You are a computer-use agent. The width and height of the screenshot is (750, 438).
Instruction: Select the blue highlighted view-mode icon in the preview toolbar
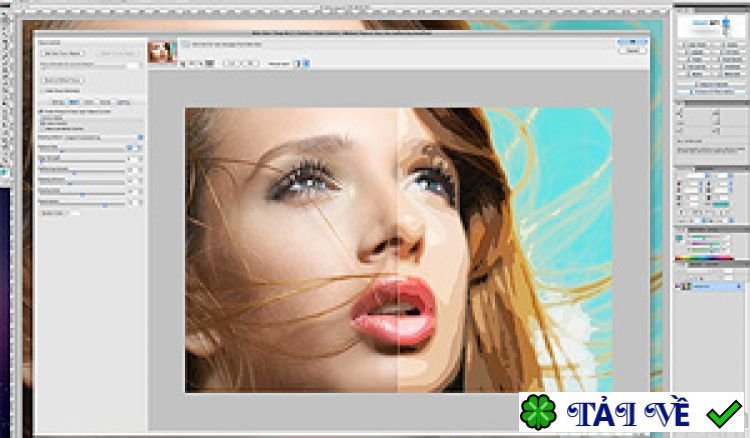[x=307, y=64]
